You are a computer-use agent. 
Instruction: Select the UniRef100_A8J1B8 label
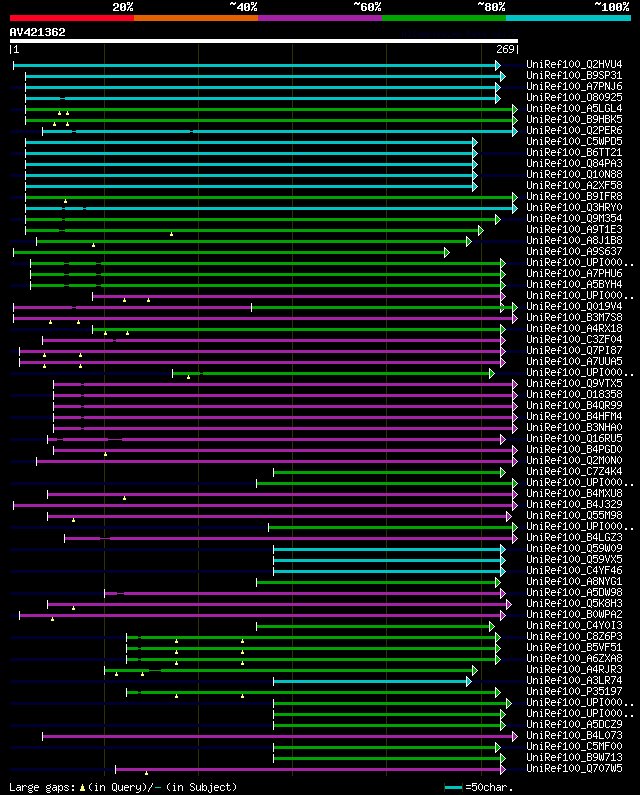coord(574,240)
